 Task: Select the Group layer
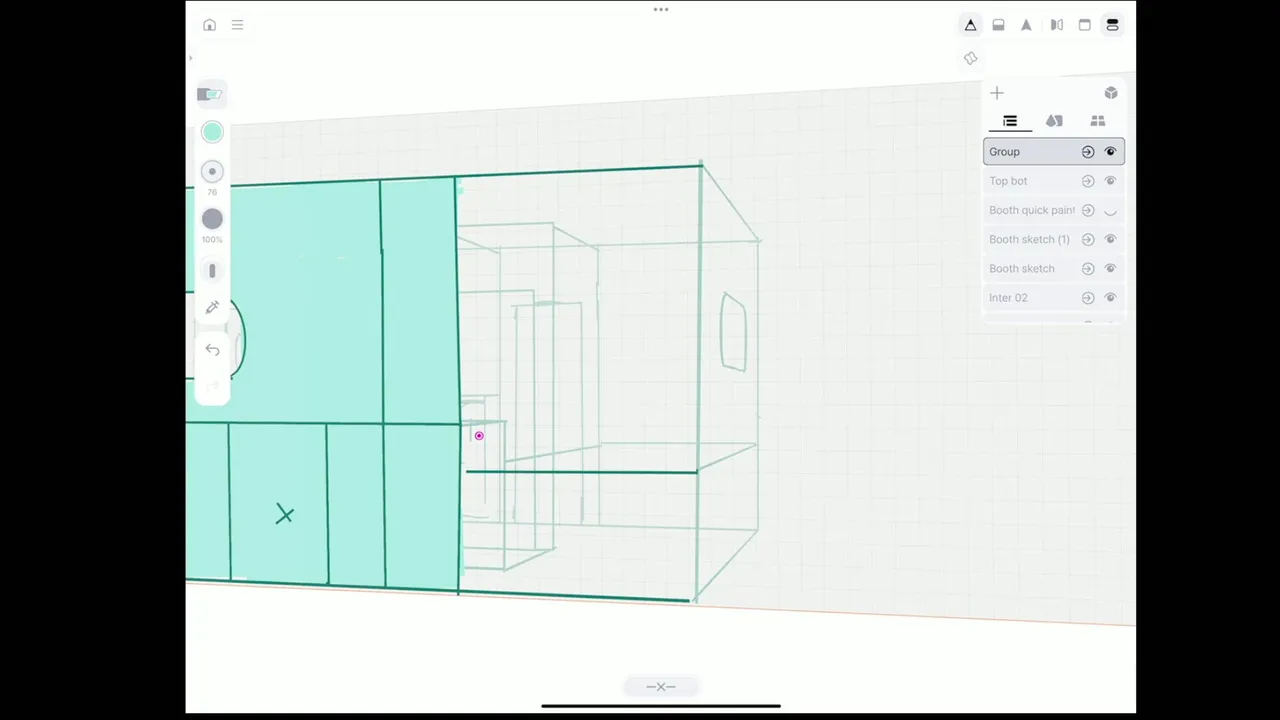1054,152
